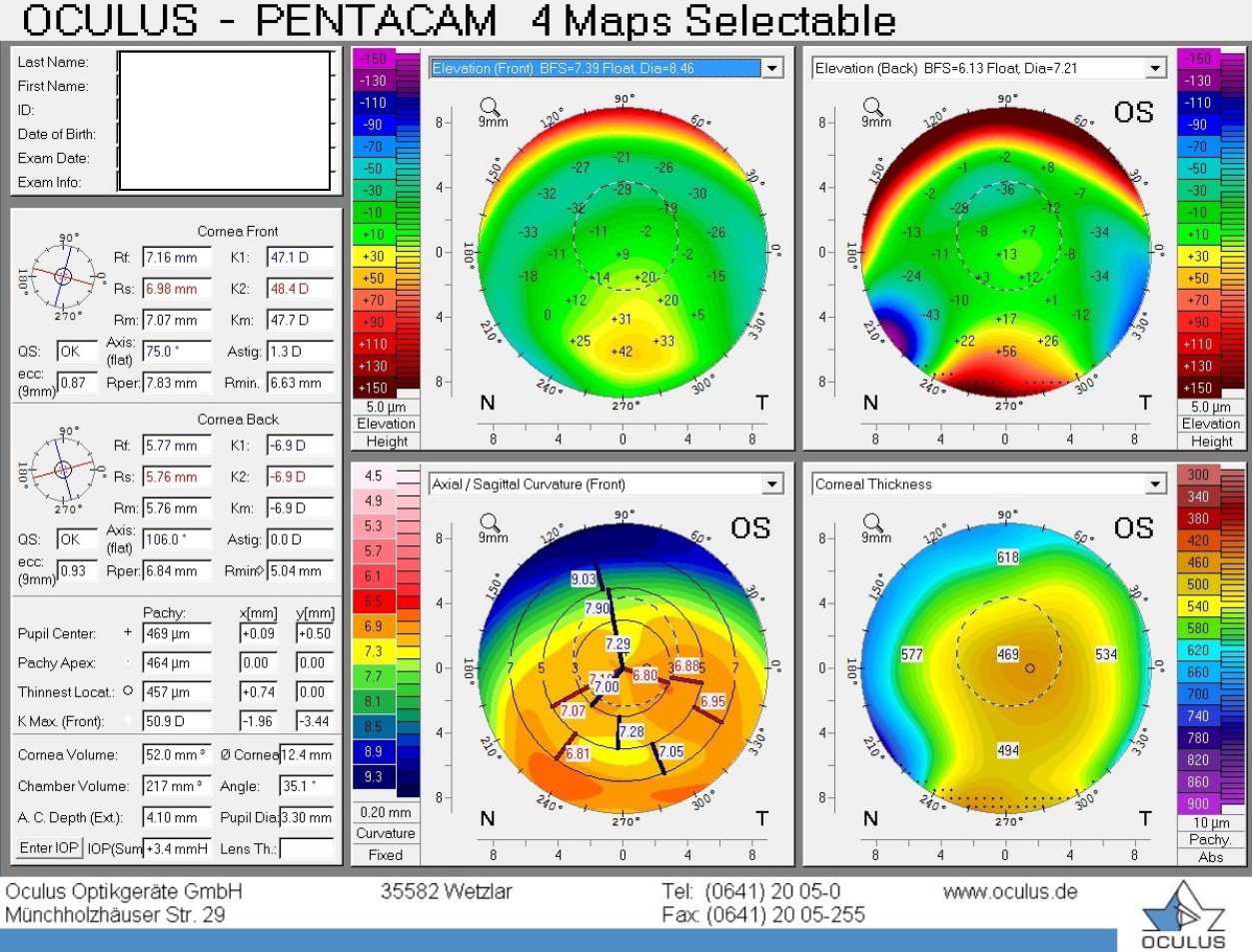Click the Chamber Volume field 217 mm³
The image size is (1252, 952).
tap(177, 786)
